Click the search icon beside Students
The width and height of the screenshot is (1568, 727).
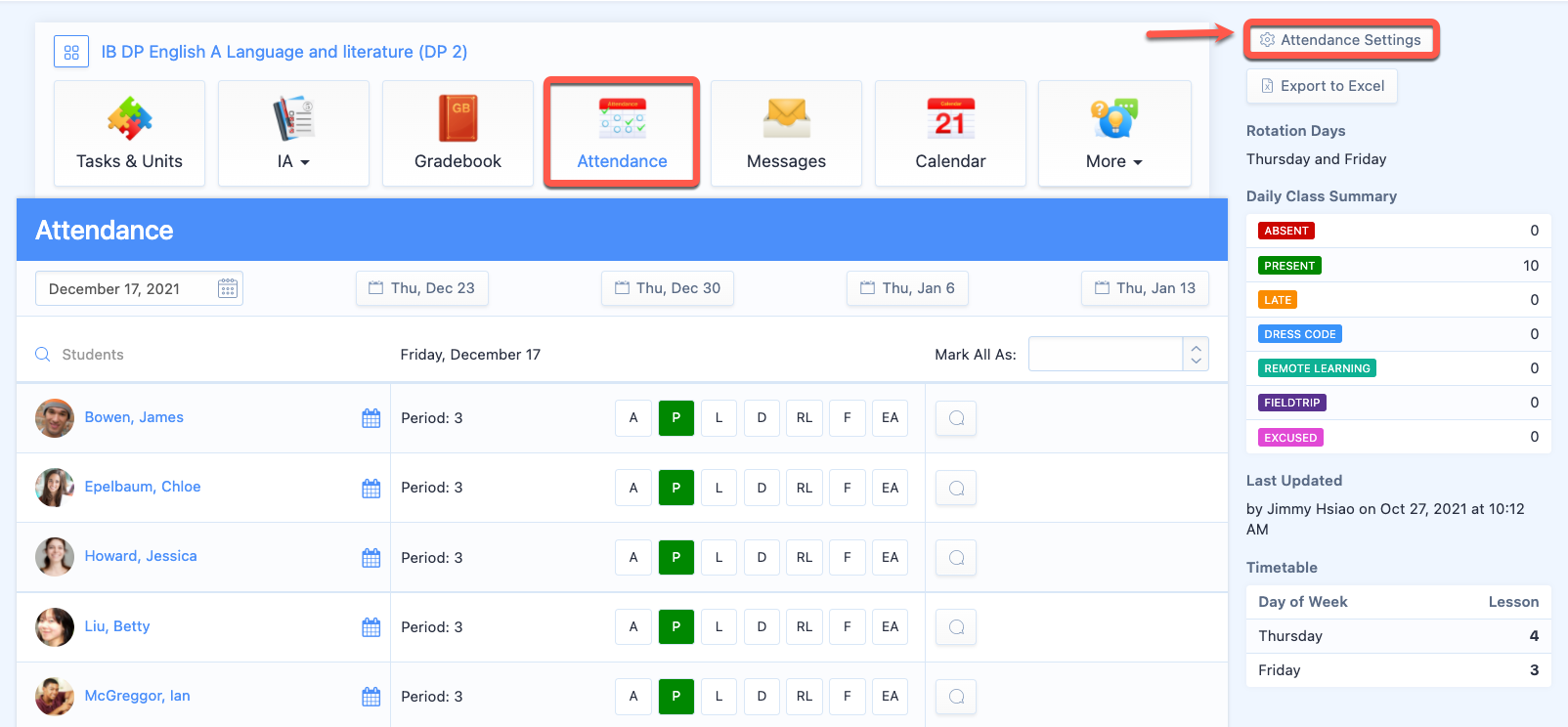[x=43, y=355]
